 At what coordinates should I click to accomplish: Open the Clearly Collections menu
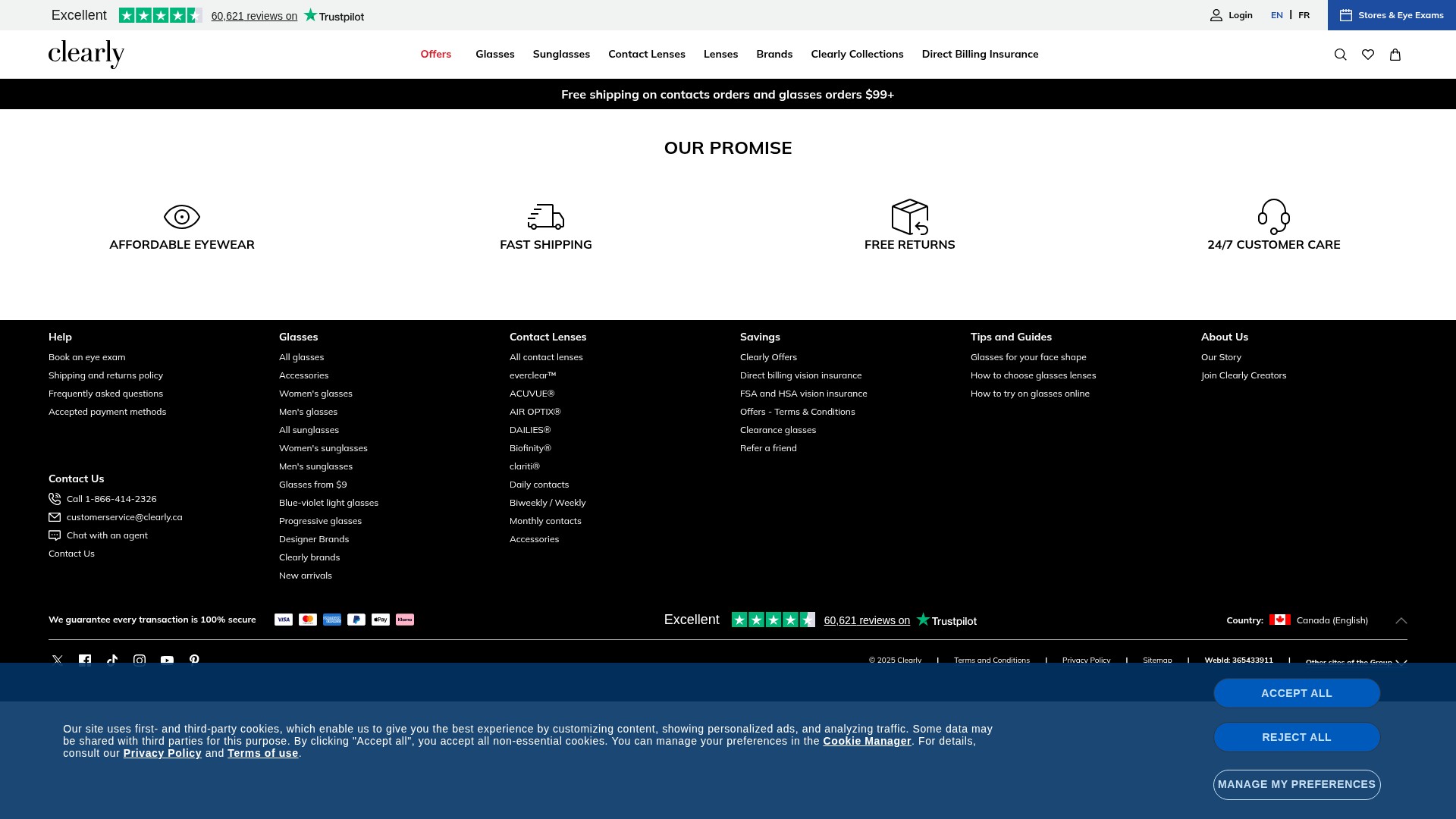point(857,54)
